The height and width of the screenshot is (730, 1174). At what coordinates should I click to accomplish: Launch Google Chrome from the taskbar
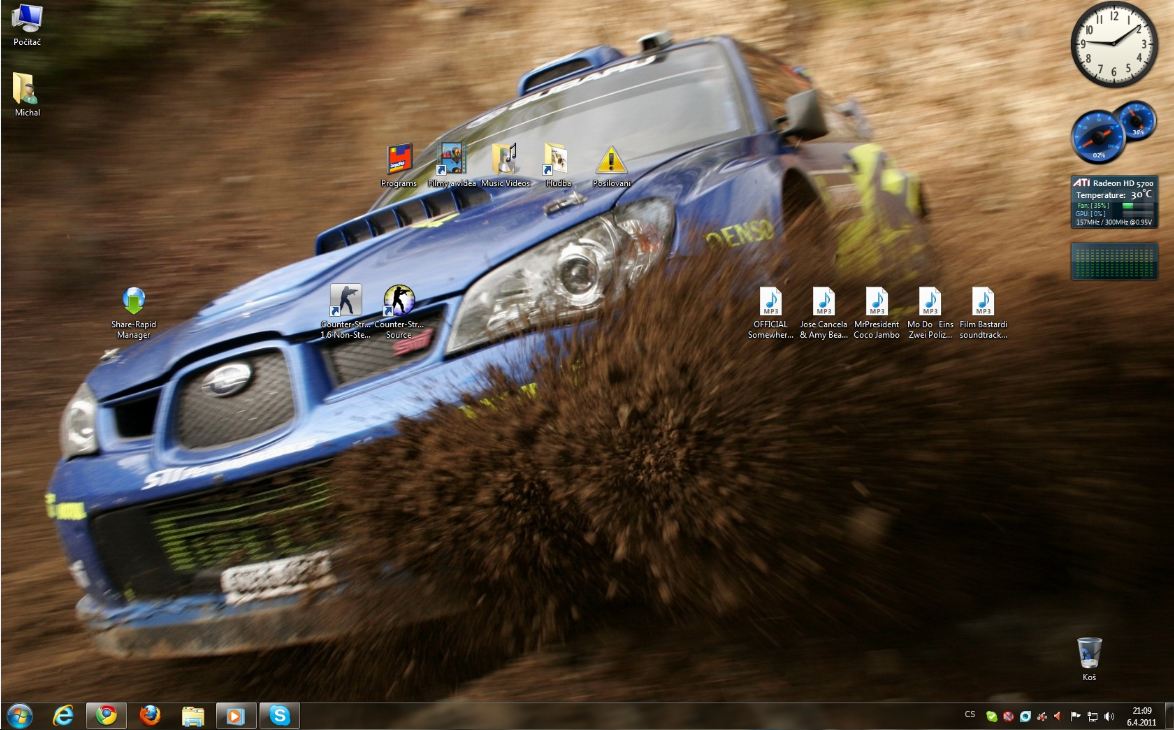point(106,715)
